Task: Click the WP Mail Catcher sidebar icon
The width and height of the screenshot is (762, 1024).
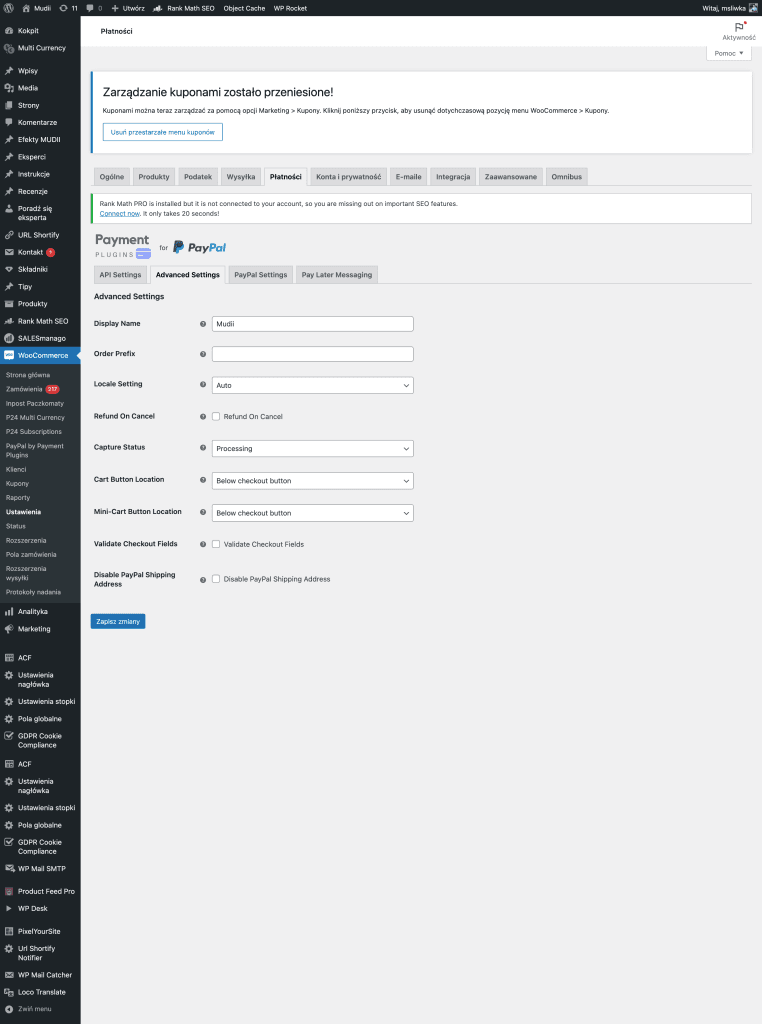Action: (9, 975)
